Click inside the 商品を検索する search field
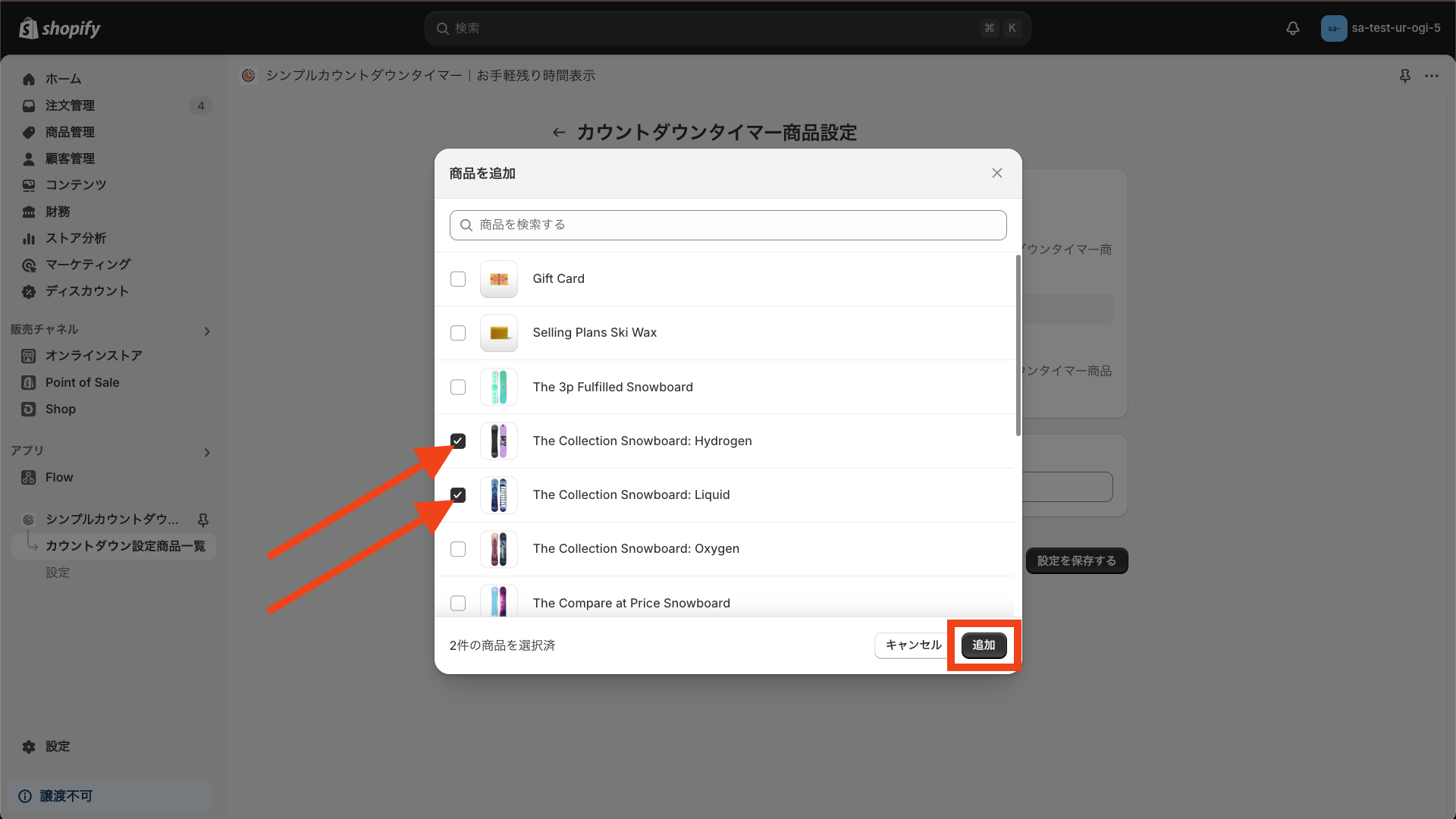The image size is (1456, 819). tap(726, 224)
